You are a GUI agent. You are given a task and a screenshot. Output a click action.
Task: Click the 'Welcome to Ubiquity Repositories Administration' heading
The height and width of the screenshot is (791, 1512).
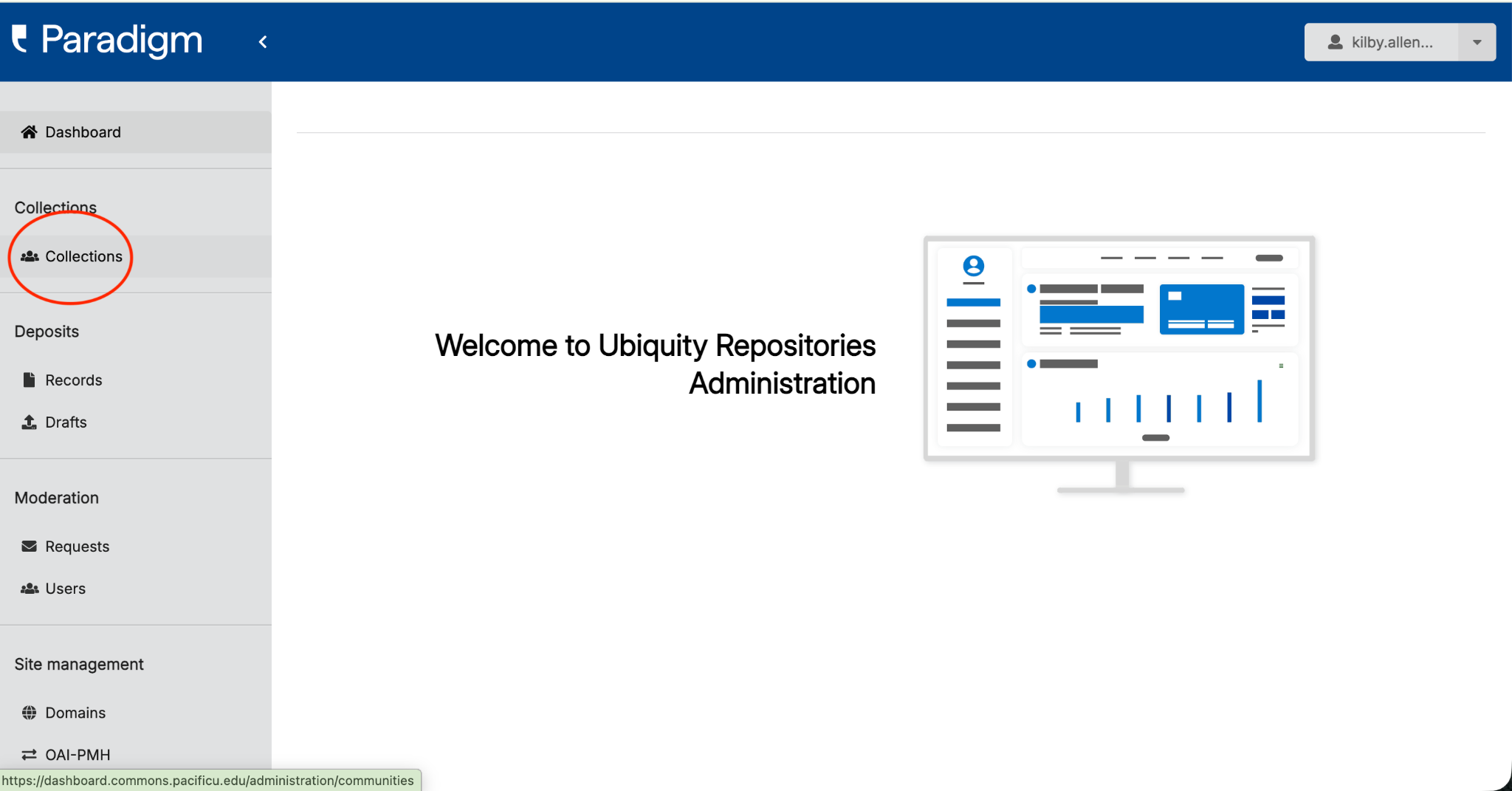click(x=655, y=364)
